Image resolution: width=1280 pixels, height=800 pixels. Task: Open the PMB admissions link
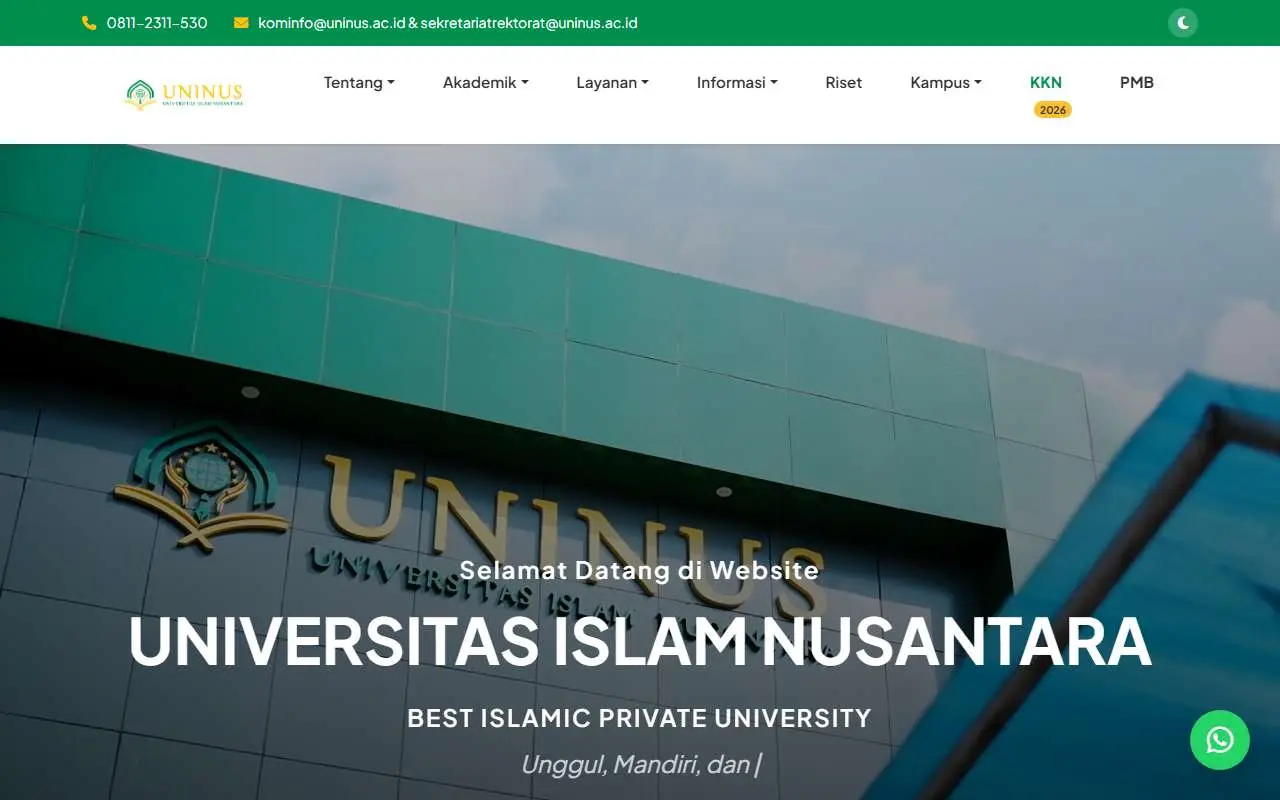(1137, 83)
